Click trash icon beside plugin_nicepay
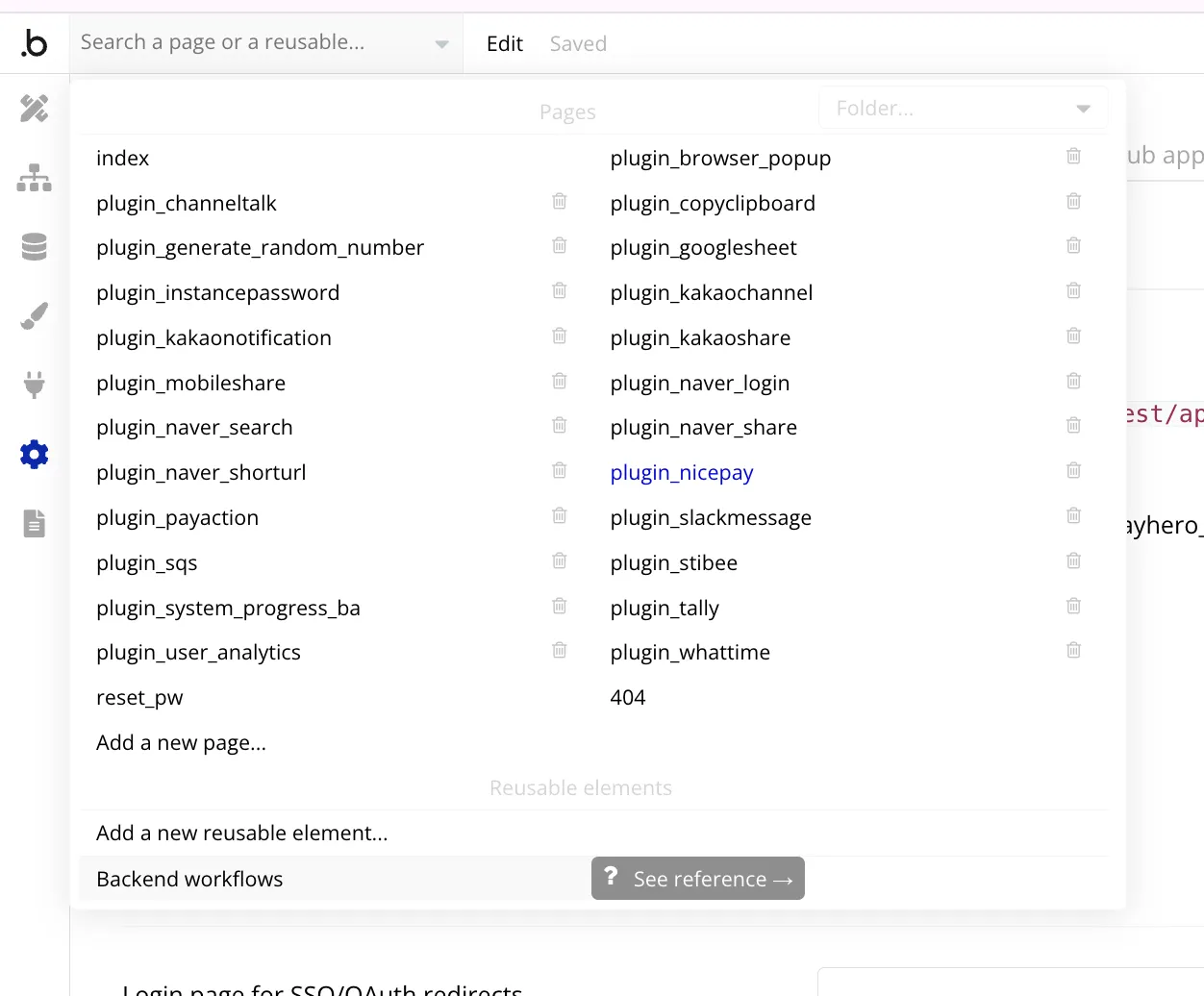The width and height of the screenshot is (1204, 996). pos(1074,470)
